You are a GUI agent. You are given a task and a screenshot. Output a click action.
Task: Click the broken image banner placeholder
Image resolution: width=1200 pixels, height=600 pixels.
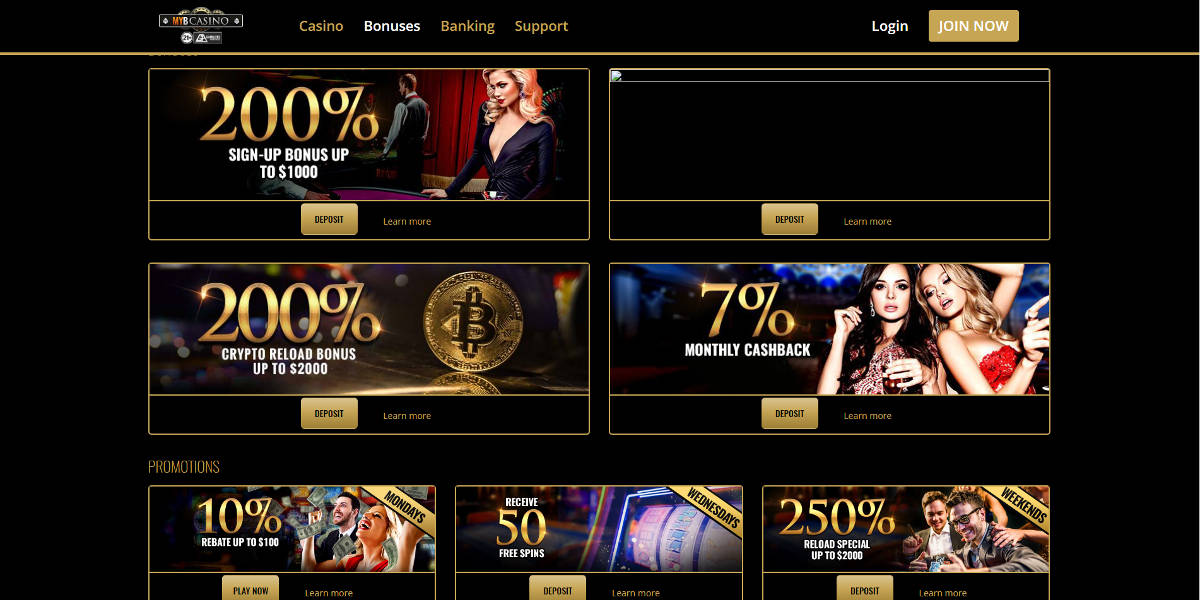(829, 135)
